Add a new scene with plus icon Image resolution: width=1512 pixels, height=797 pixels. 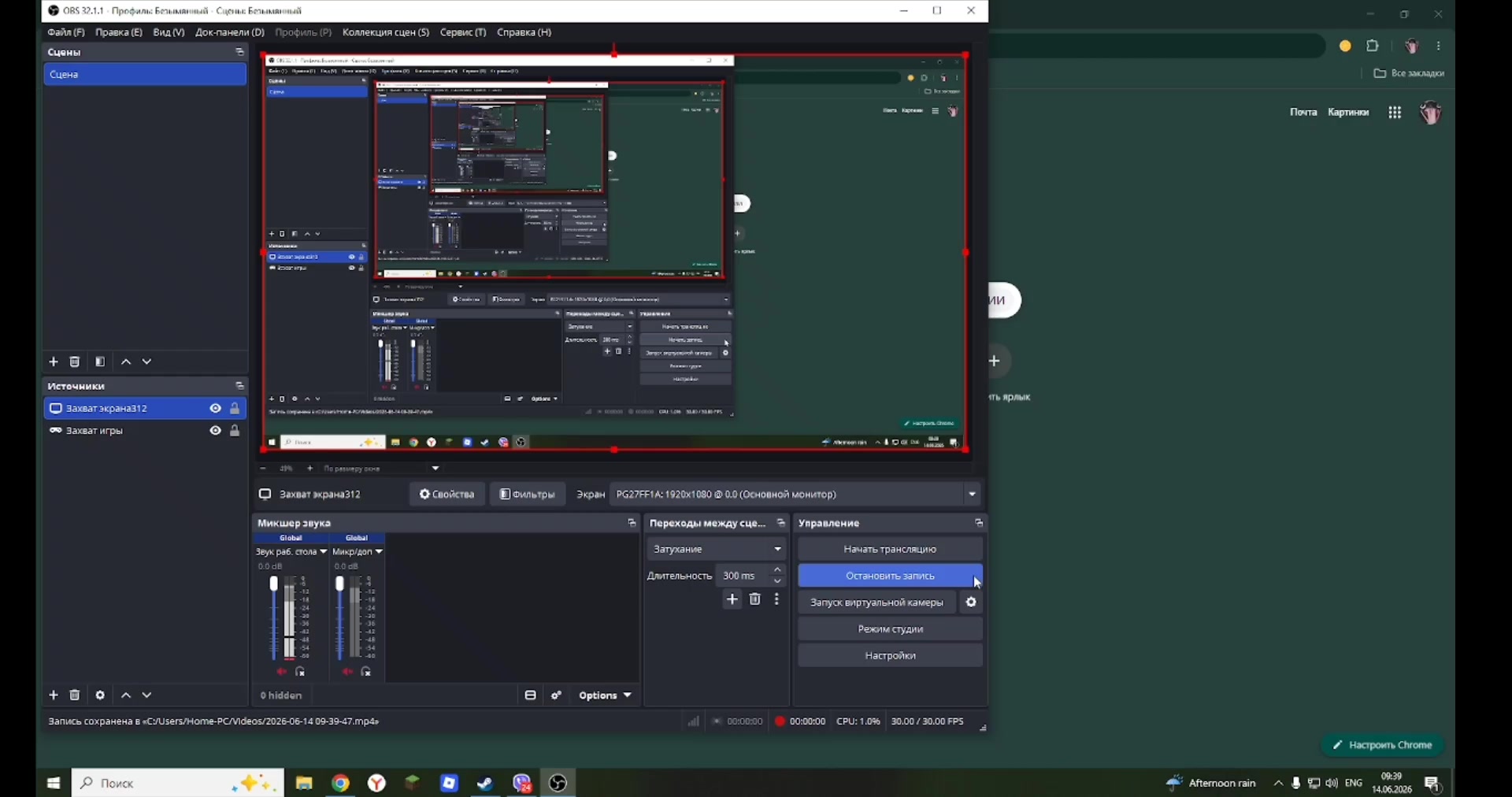click(x=54, y=361)
